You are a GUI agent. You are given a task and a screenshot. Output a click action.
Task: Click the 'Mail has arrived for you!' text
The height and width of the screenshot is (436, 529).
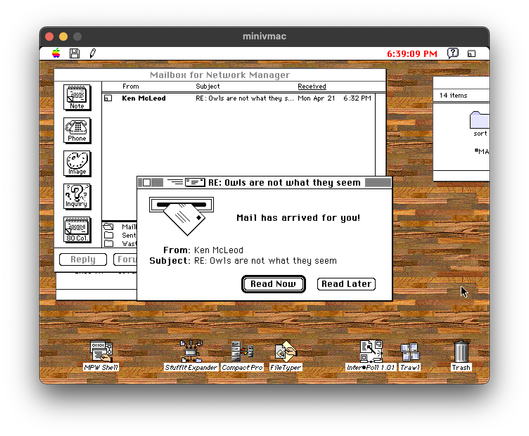(x=298, y=218)
